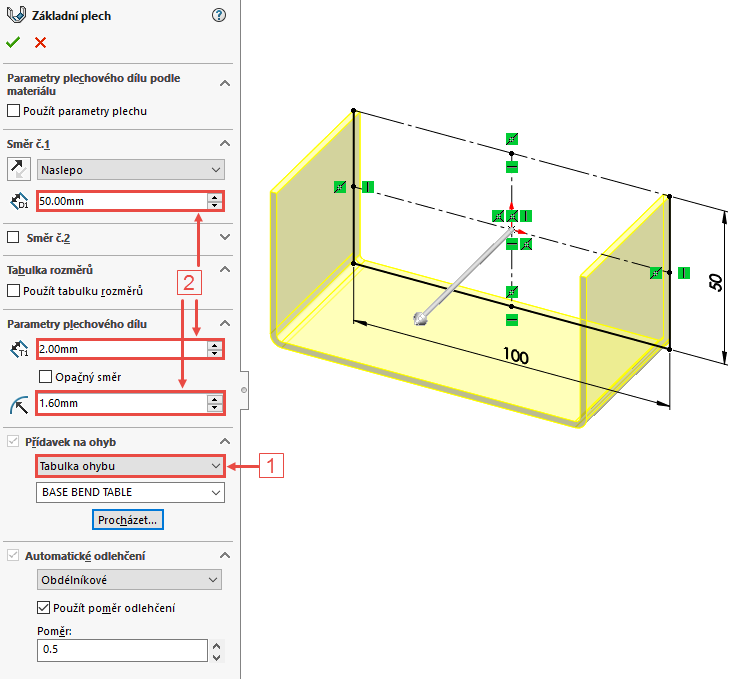Toggle Opačný směr checkbox
750x679 pixels.
pos(45,377)
